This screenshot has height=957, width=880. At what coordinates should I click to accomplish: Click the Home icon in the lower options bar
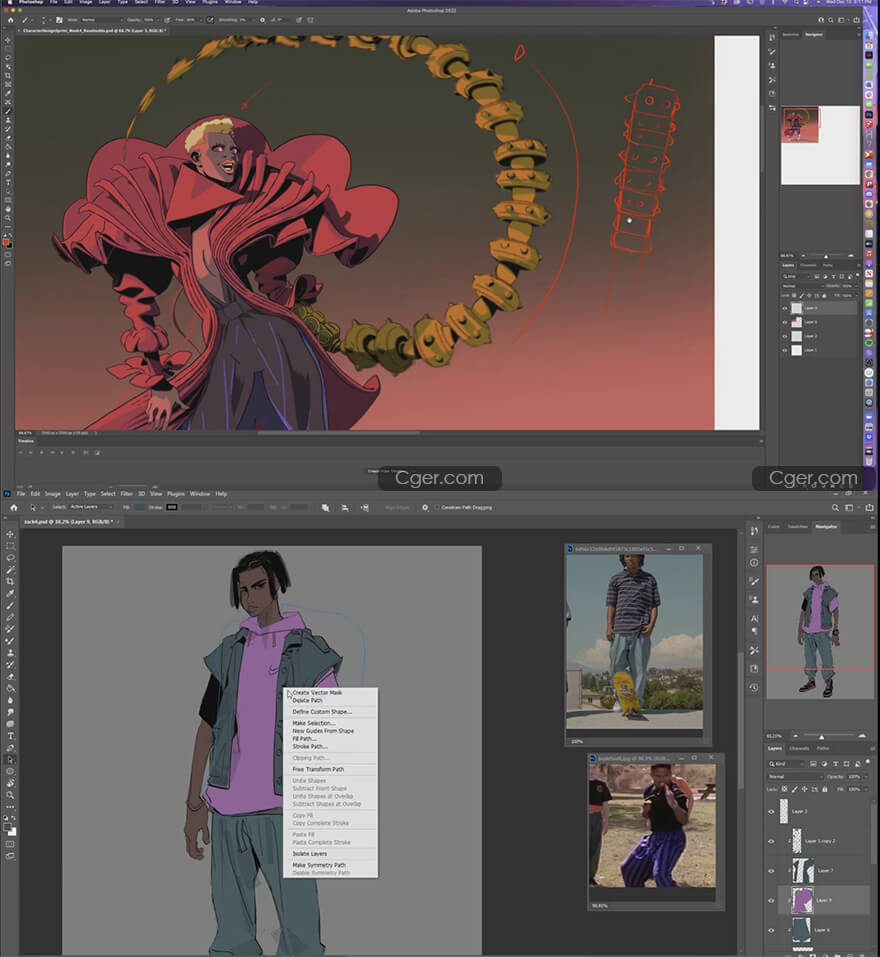pos(13,507)
